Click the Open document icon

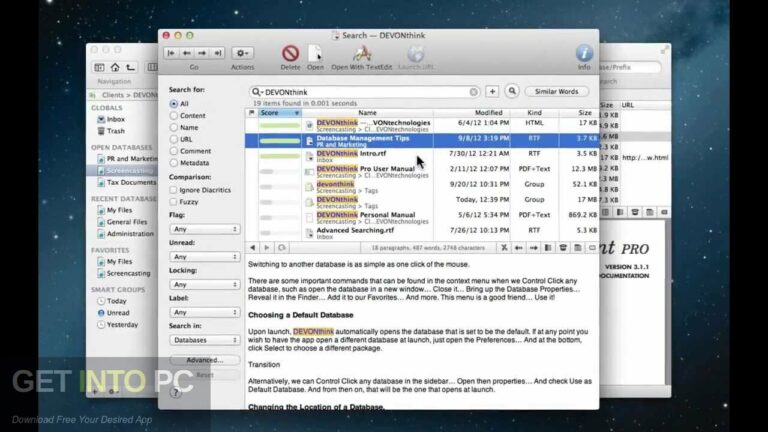315,53
